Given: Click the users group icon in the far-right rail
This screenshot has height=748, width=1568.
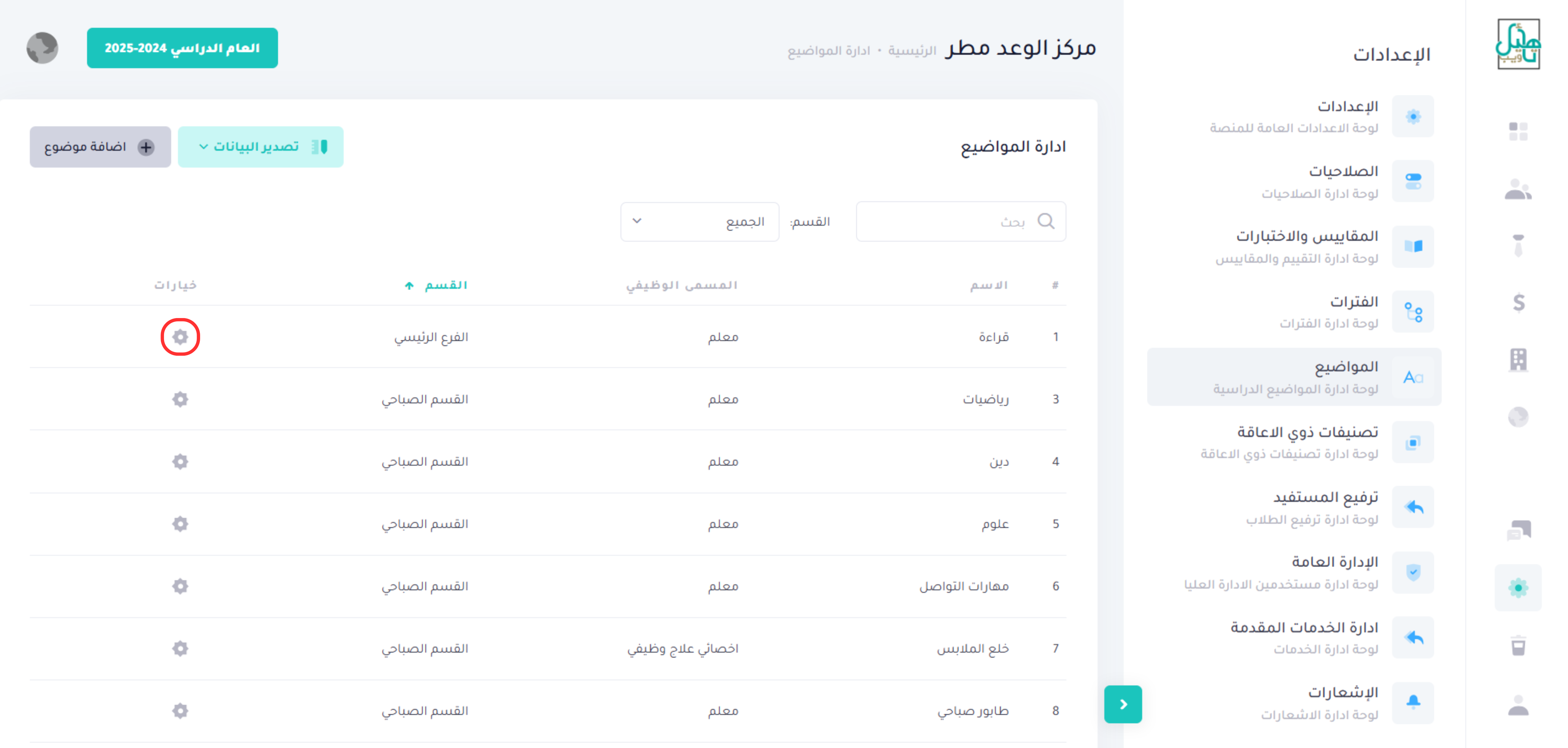Looking at the screenshot, I should coord(1518,189).
